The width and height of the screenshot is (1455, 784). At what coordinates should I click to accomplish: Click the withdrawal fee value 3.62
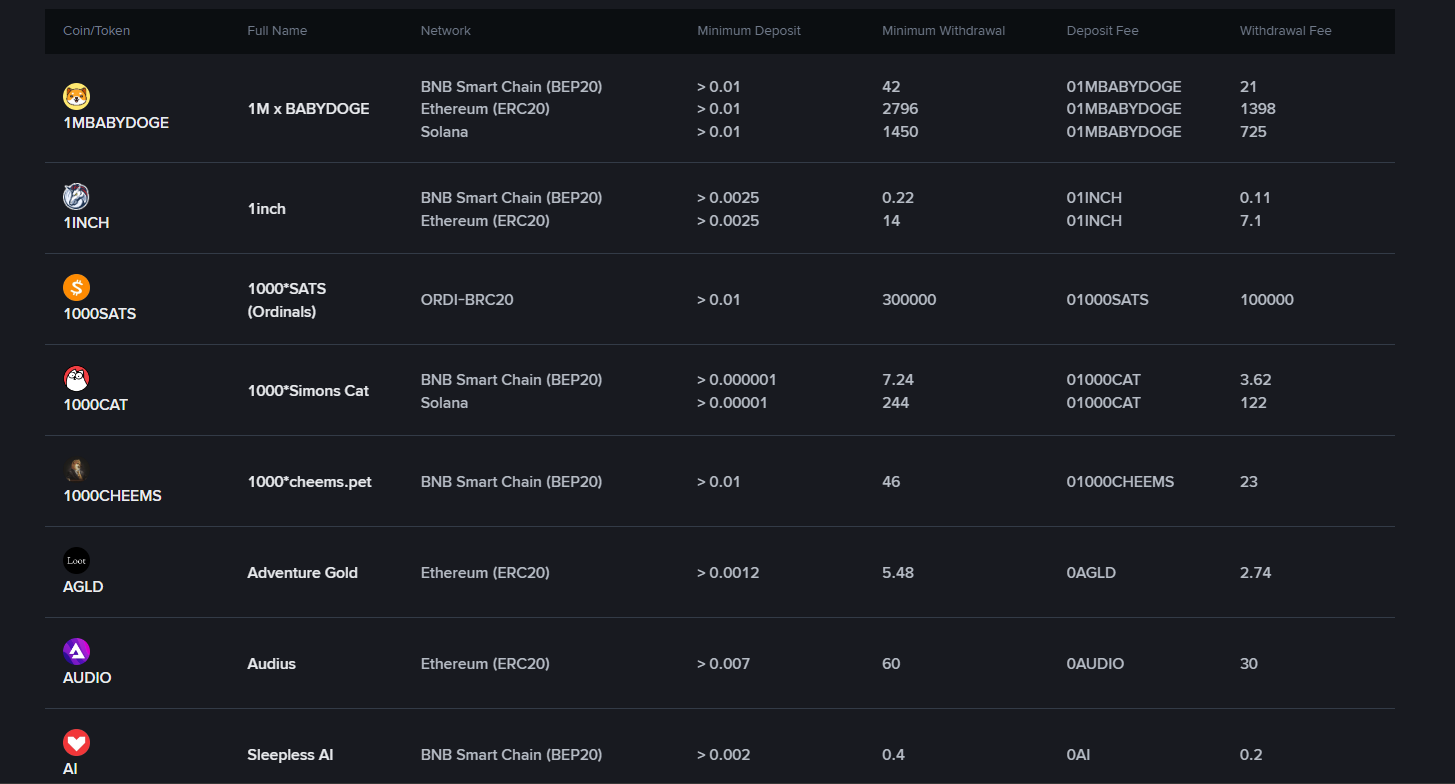point(1256,380)
